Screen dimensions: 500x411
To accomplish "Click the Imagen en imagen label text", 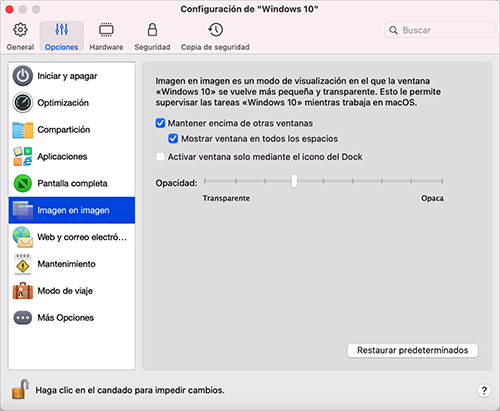I will pos(73,210).
